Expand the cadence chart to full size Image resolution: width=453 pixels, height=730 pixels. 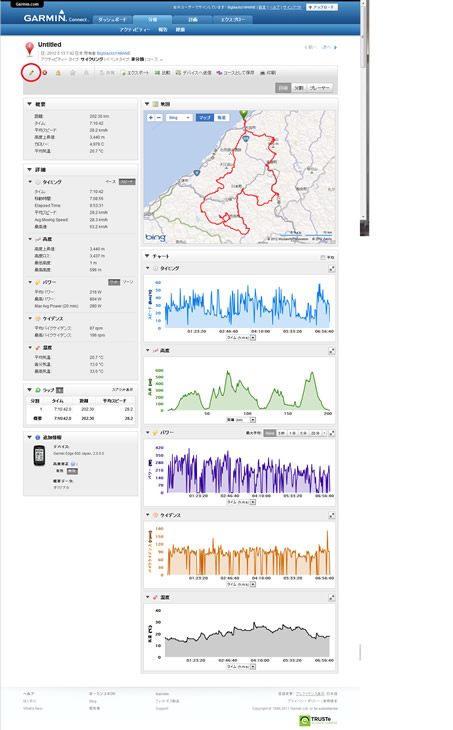coord(331,515)
